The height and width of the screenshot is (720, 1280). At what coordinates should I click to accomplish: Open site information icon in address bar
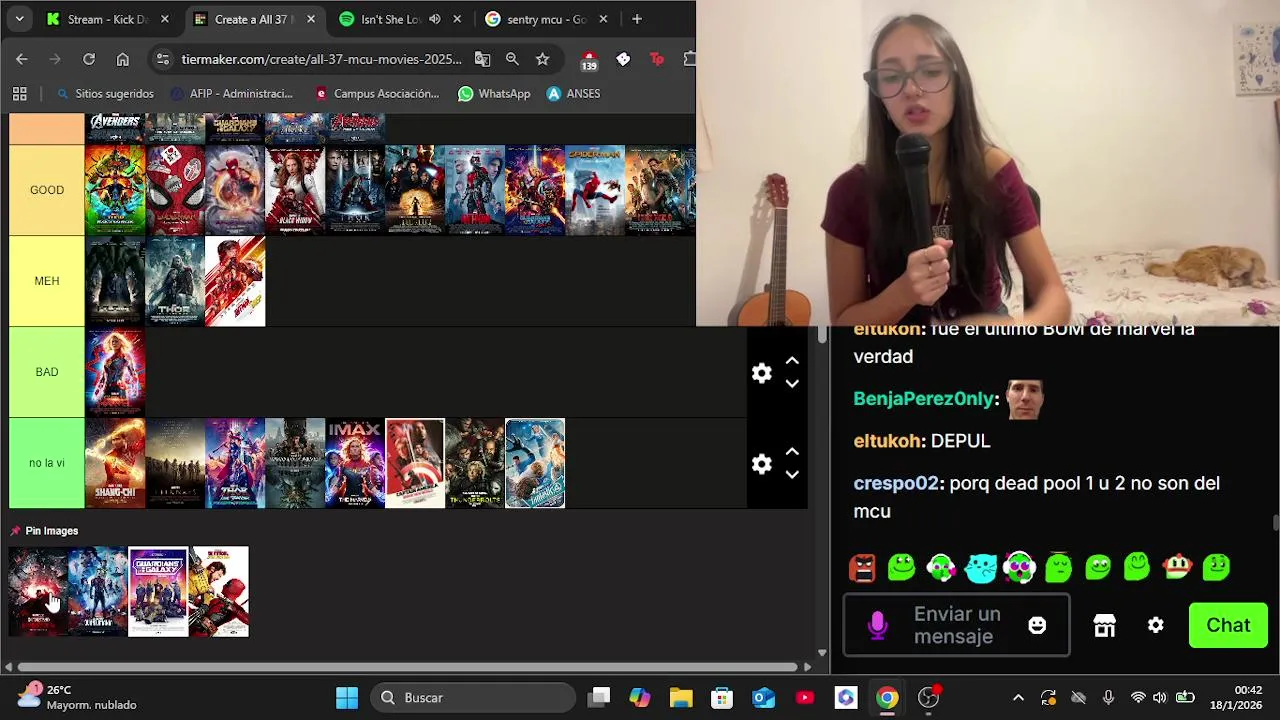tap(163, 59)
